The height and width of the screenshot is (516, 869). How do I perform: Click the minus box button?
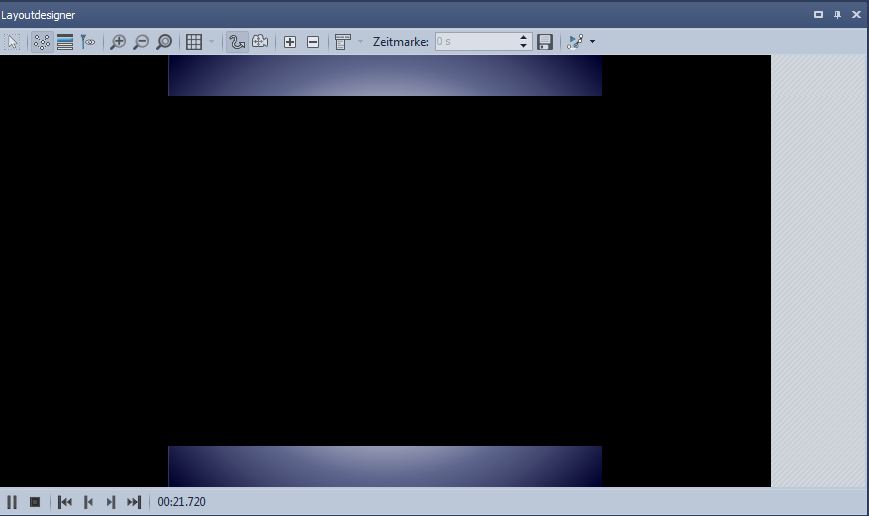313,42
